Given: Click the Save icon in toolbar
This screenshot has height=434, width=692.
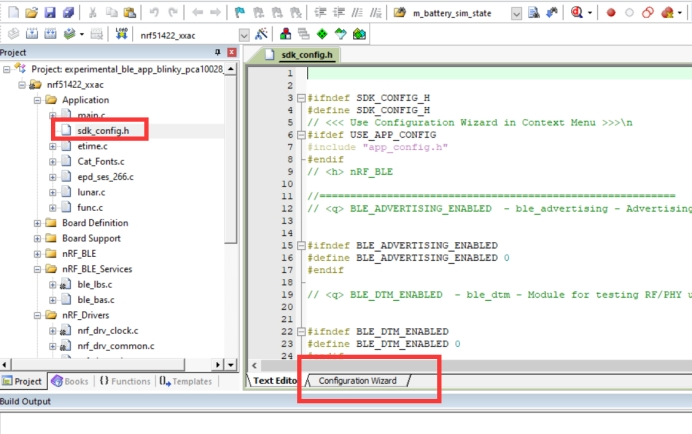Looking at the screenshot, I should pyautogui.click(x=49, y=13).
